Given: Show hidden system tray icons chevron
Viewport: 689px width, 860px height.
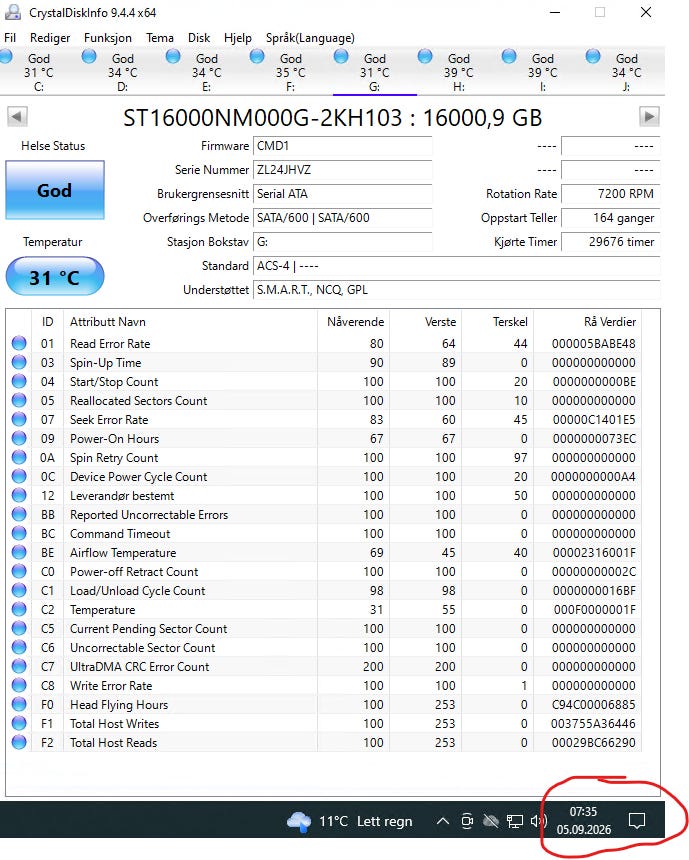Looking at the screenshot, I should (x=443, y=821).
